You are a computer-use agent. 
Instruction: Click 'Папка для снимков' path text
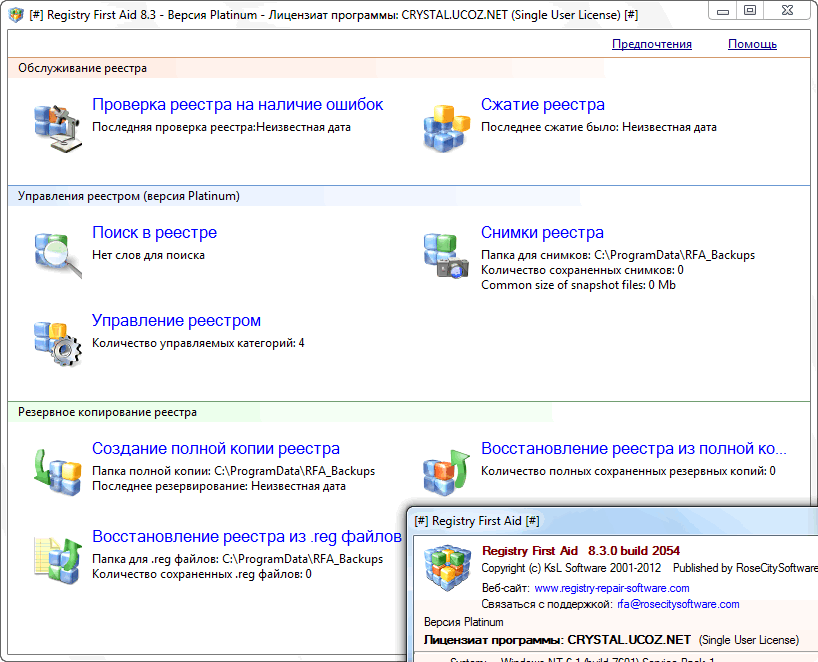pos(618,255)
